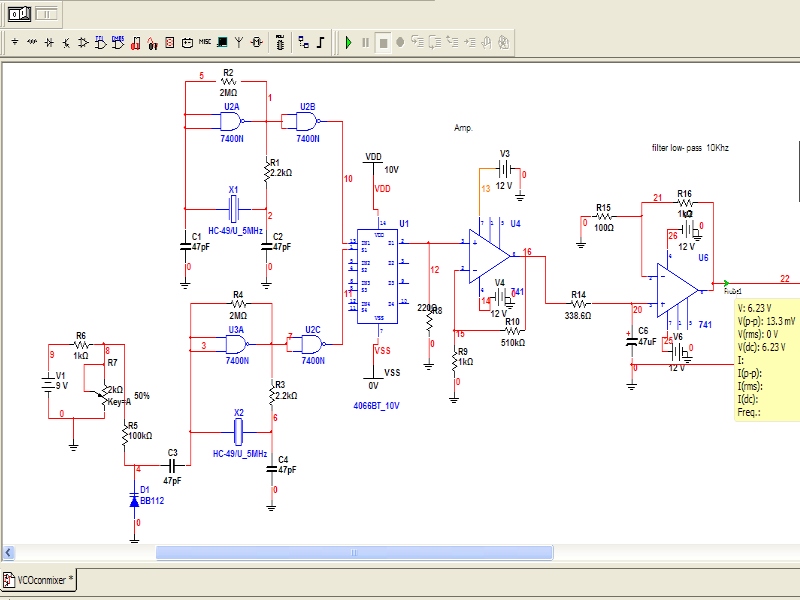Viewport: 800px width, 600px height.
Task: Click the horizontal scrollbar thumb
Action: point(354,552)
